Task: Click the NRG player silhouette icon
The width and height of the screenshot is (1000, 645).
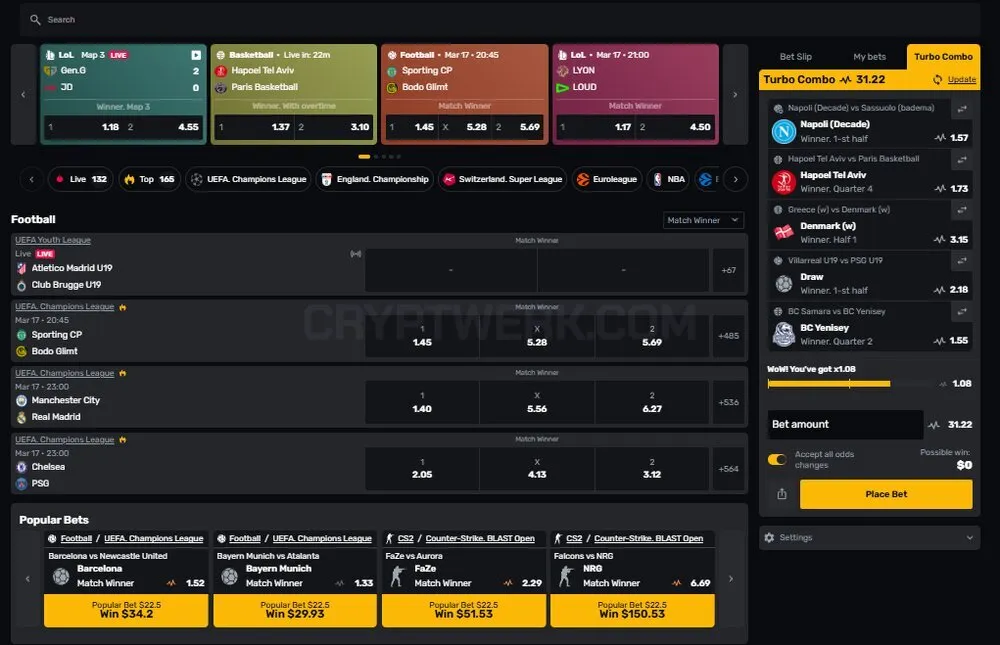Action: tap(566, 575)
